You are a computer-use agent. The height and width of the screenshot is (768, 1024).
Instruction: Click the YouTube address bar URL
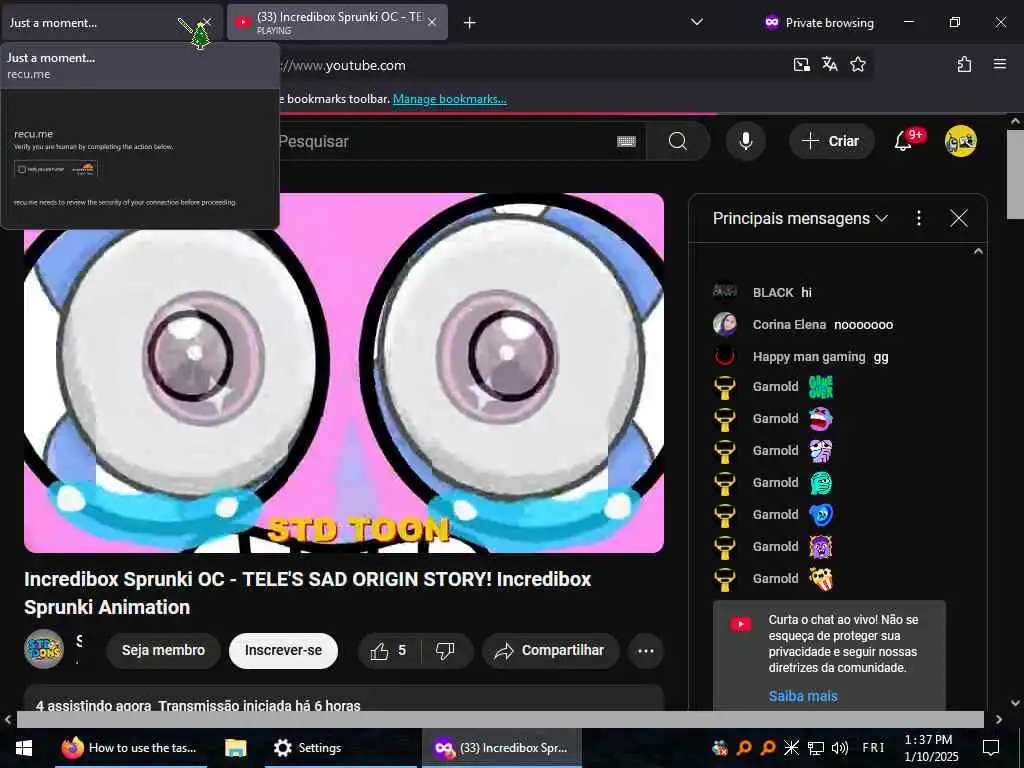click(x=343, y=65)
